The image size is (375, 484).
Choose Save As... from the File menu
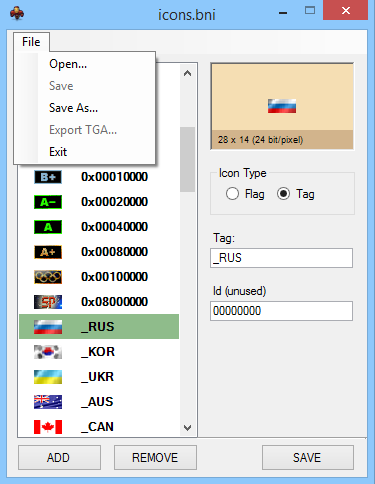pyautogui.click(x=85, y=108)
